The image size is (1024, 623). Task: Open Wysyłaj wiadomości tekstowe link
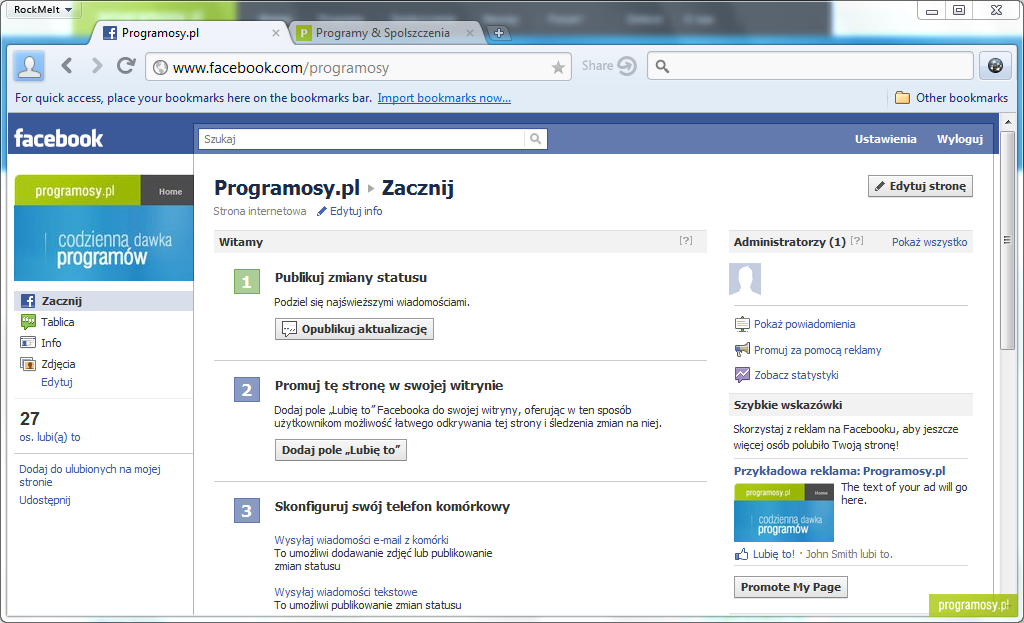[x=345, y=592]
